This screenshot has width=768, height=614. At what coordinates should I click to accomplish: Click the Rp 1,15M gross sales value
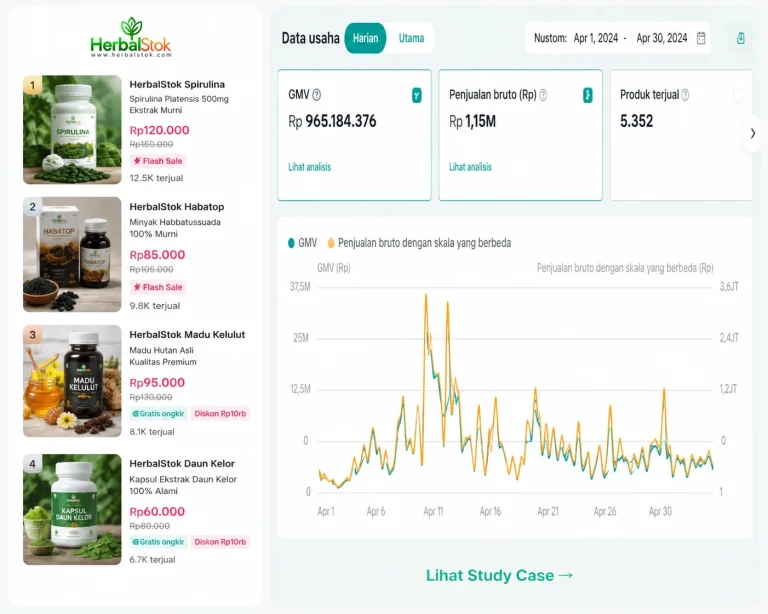click(x=472, y=121)
